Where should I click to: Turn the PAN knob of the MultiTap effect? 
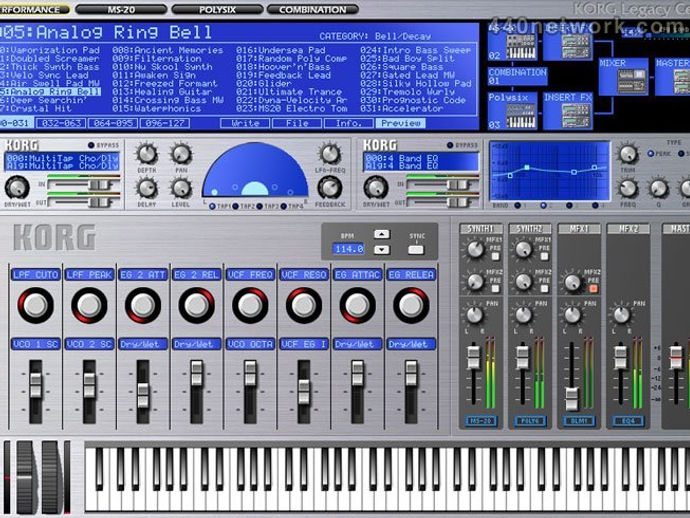pos(181,154)
